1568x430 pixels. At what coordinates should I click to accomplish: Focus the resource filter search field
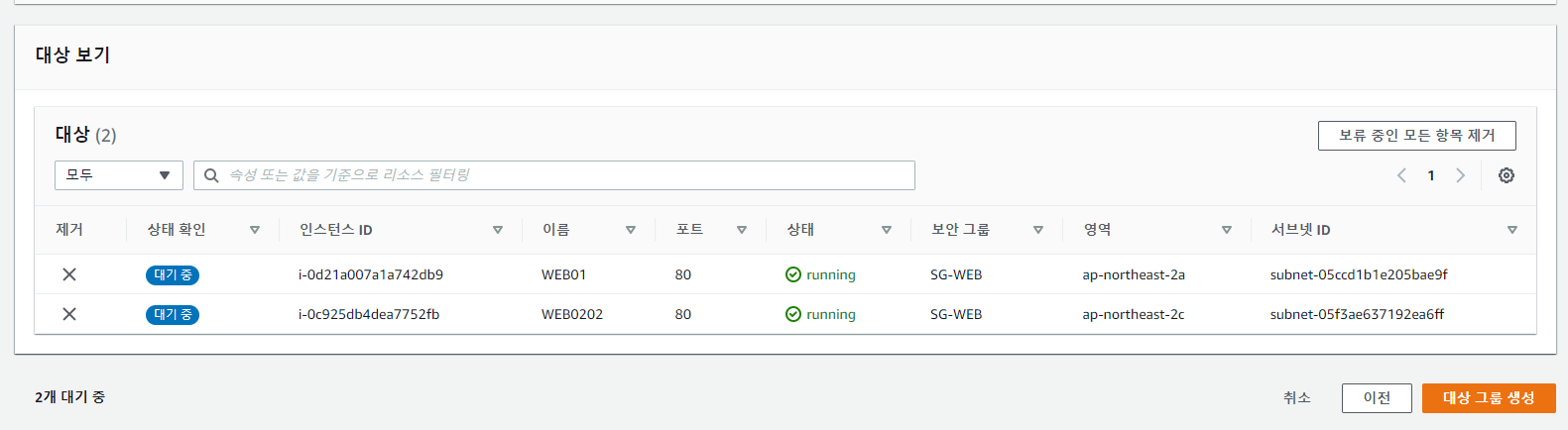point(554,175)
